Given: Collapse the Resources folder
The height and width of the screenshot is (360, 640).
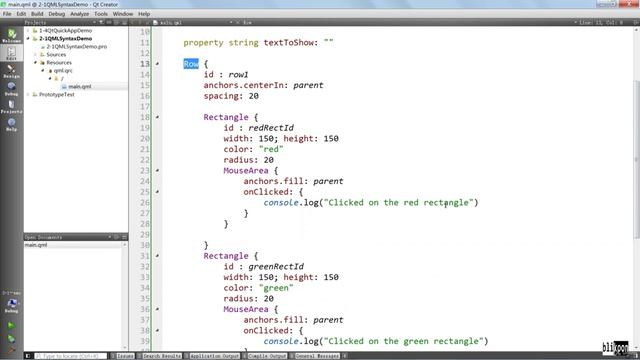Looking at the screenshot, I should [35, 62].
